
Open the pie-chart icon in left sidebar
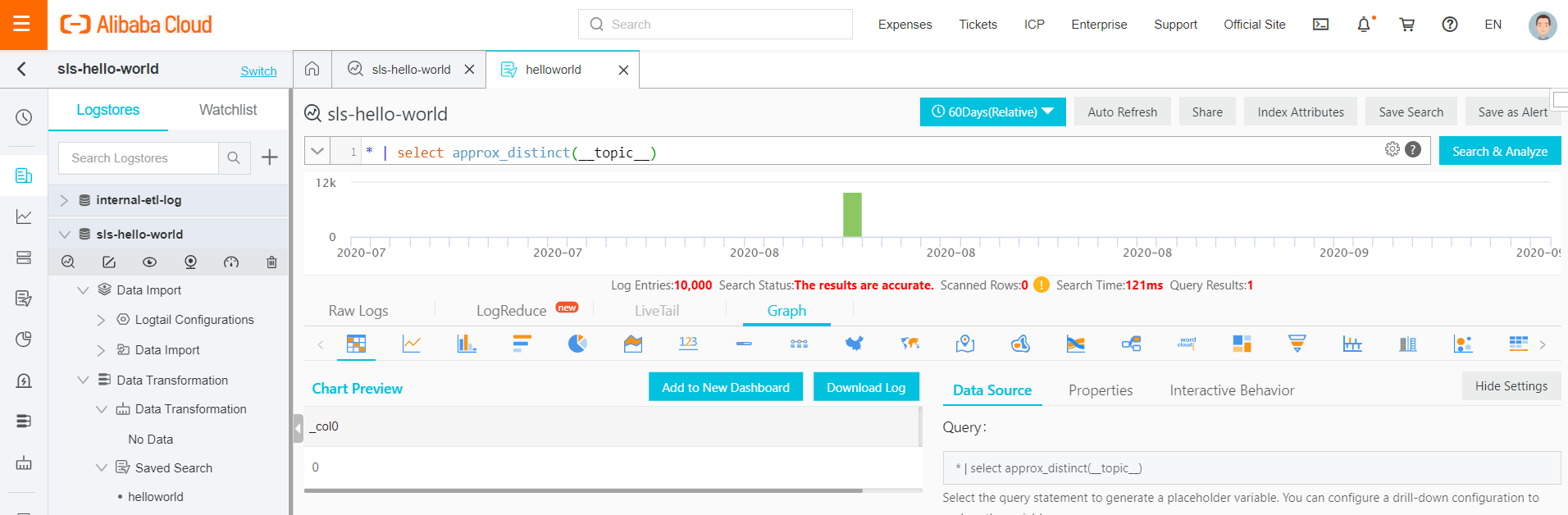point(24,340)
